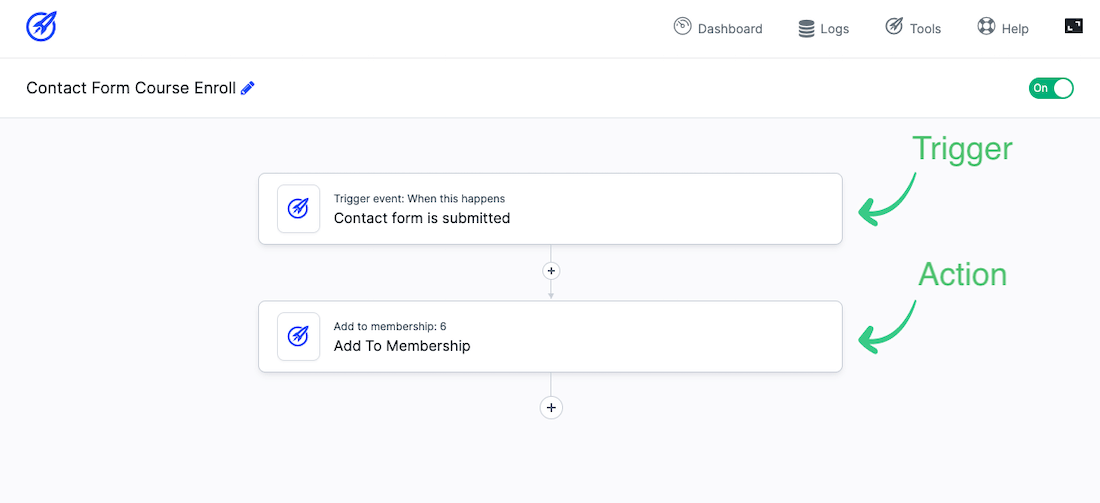The width and height of the screenshot is (1100, 503).
Task: Open the Add To Membership action
Action: coord(550,337)
